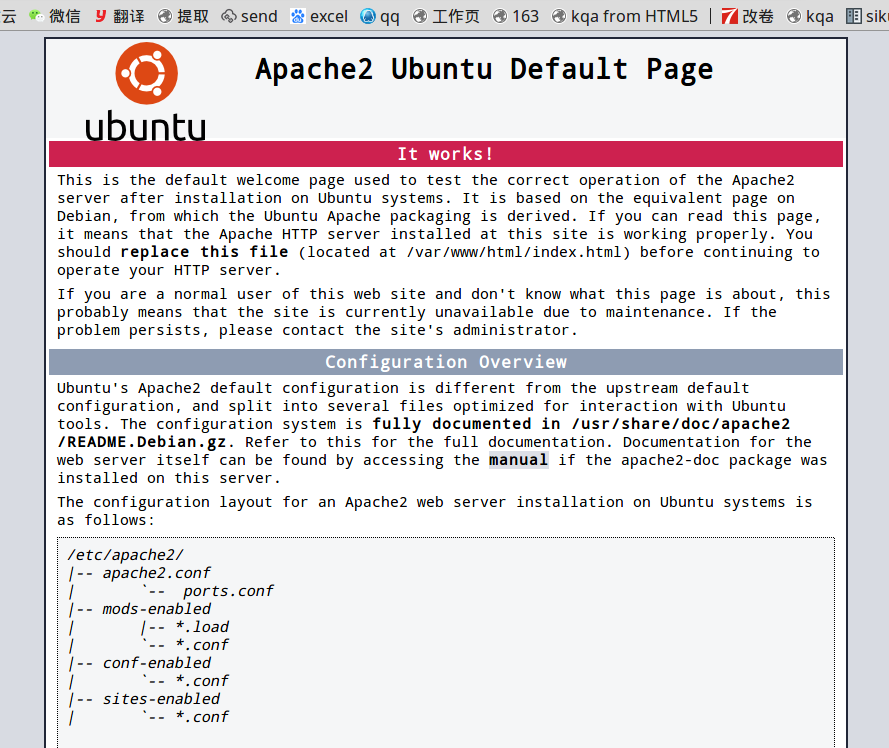The image size is (889, 748).
Task: Open the 微信 bookmark
Action: pyautogui.click(x=55, y=16)
